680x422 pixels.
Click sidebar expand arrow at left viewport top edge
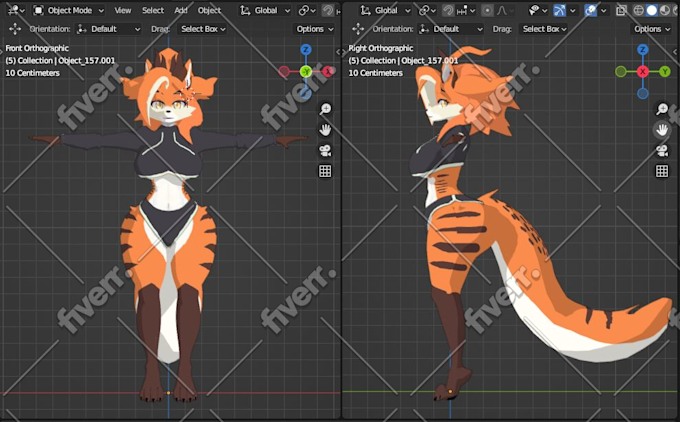[x=338, y=52]
